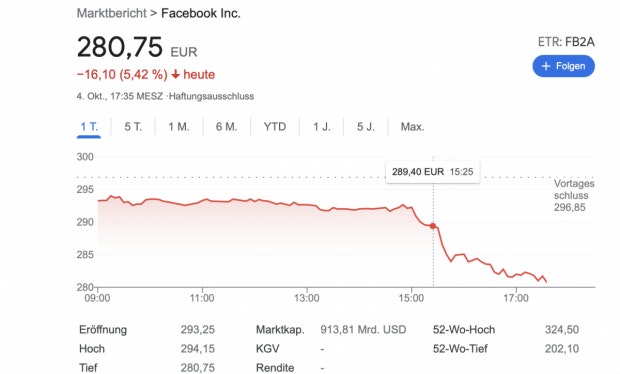Image resolution: width=620 pixels, height=374 pixels.
Task: Click the 13:00 axis label on chart
Action: (x=306, y=298)
